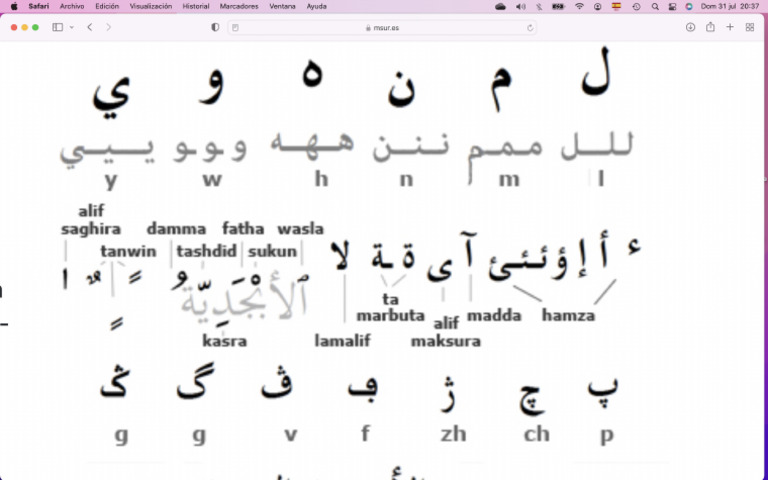Toggle the Safari sidebar

(57, 27)
